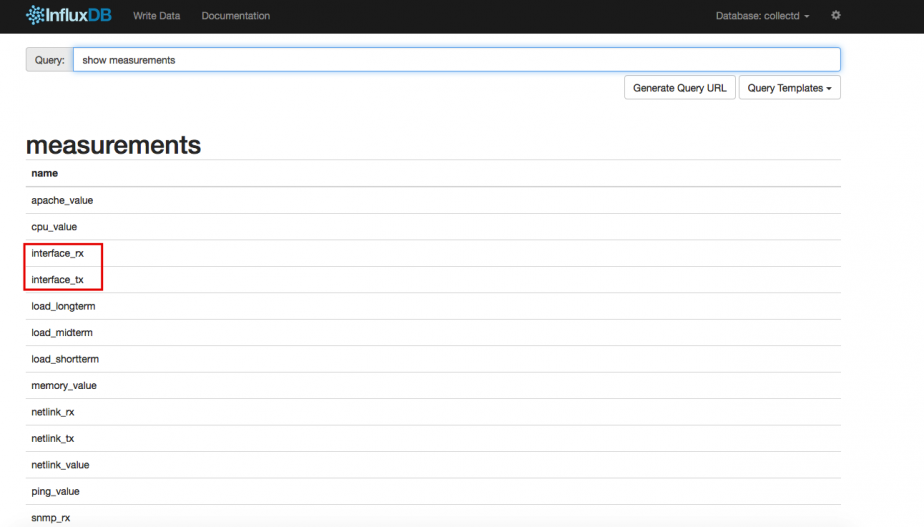Select the netlink_rx measurement row
The width and height of the screenshot is (924, 527).
pyautogui.click(x=433, y=412)
